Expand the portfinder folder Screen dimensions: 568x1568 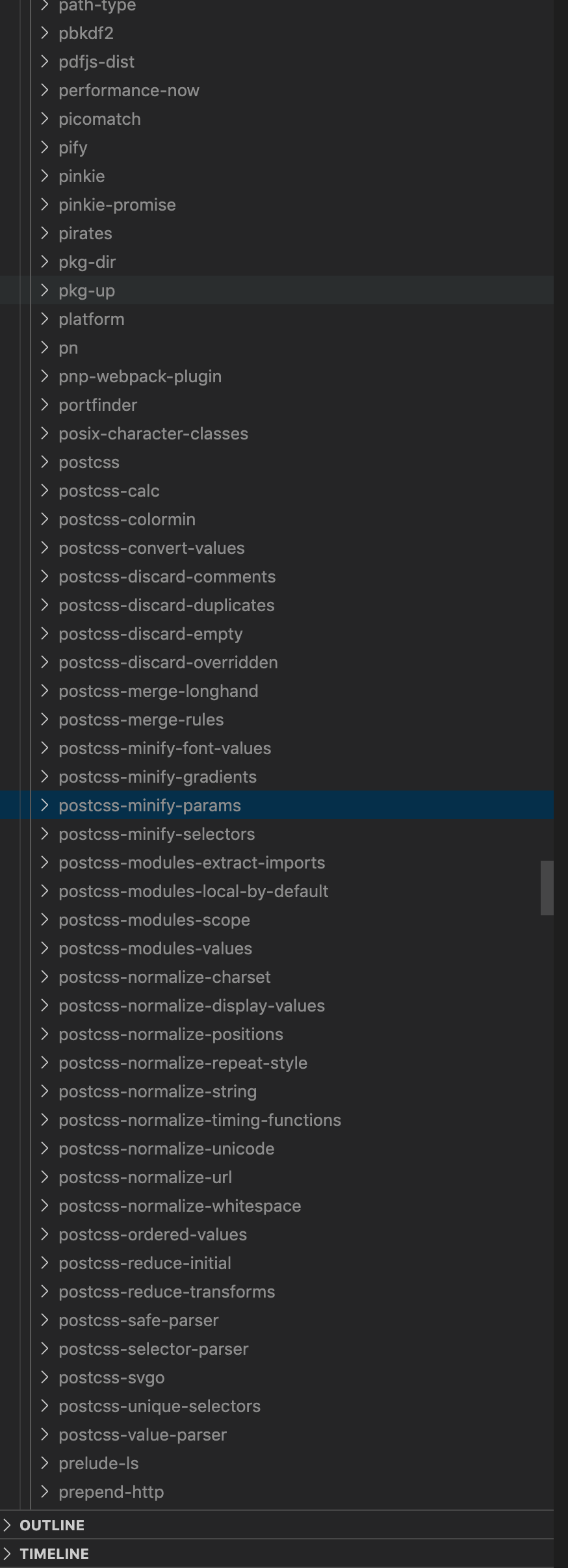[44, 405]
